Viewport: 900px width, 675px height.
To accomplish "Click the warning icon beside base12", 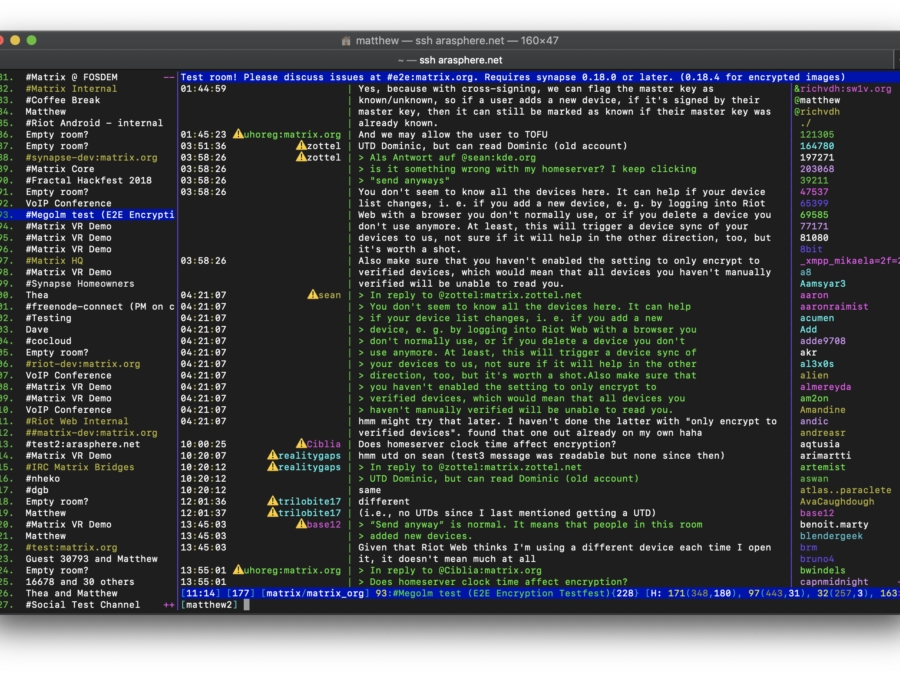I will [301, 525].
